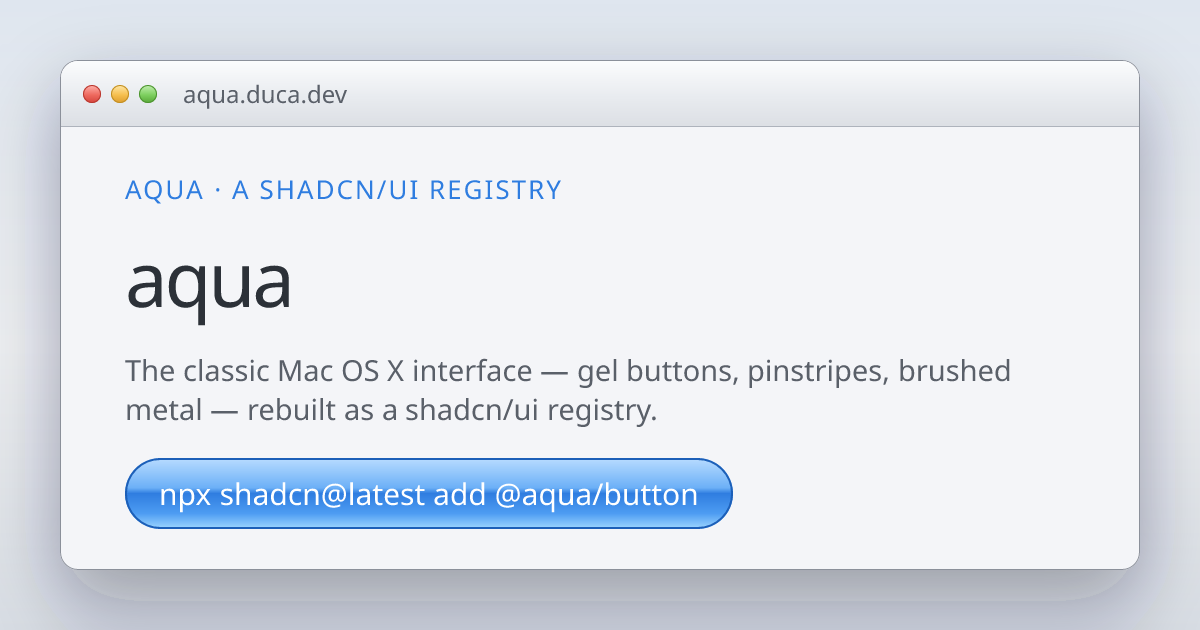Viewport: 1200px width, 630px height.
Task: Click the word 'REGISTRY' in the blue eyebrow text
Action: [x=495, y=190]
